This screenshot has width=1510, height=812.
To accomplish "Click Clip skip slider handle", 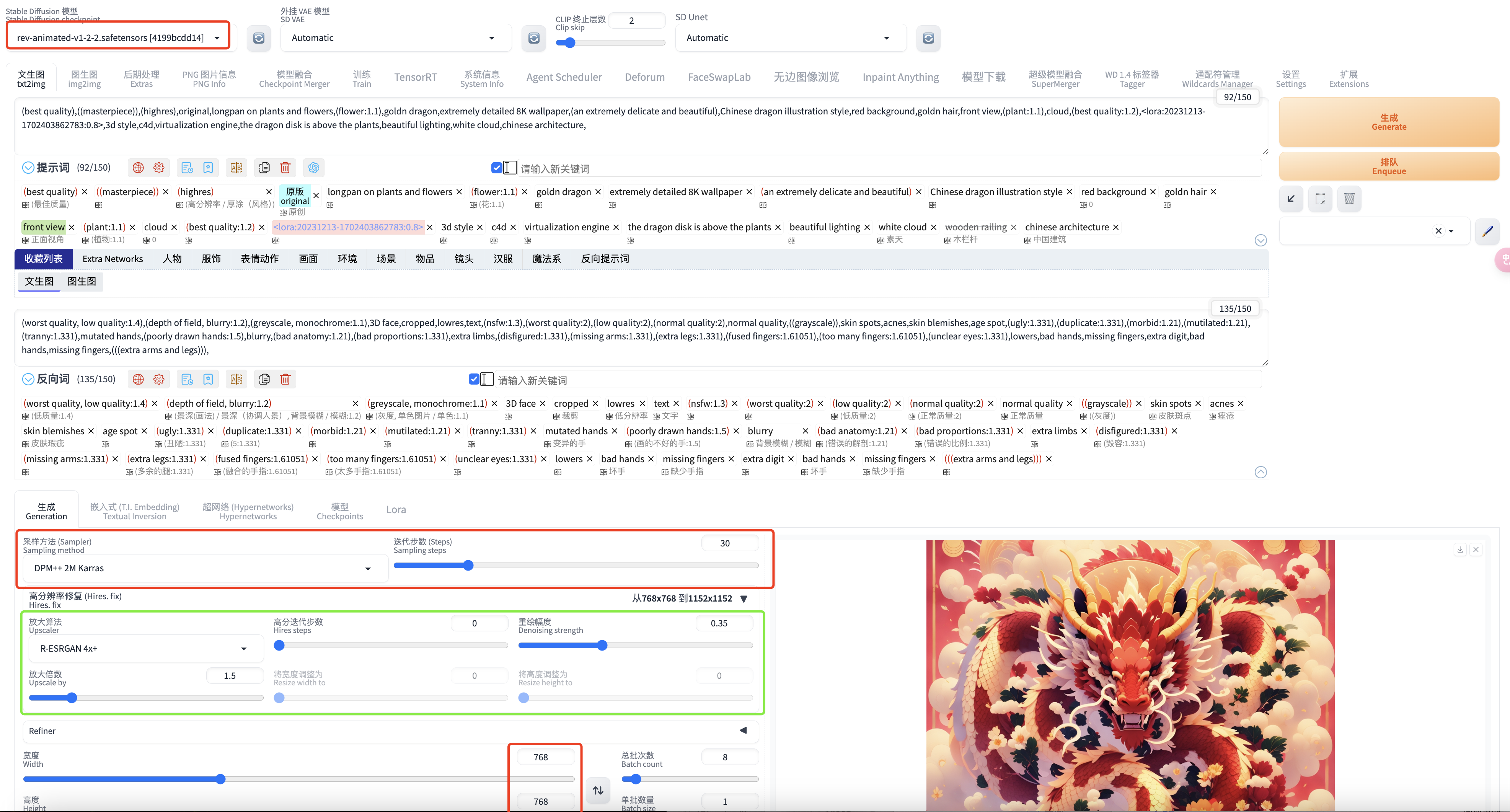I will click(x=569, y=42).
